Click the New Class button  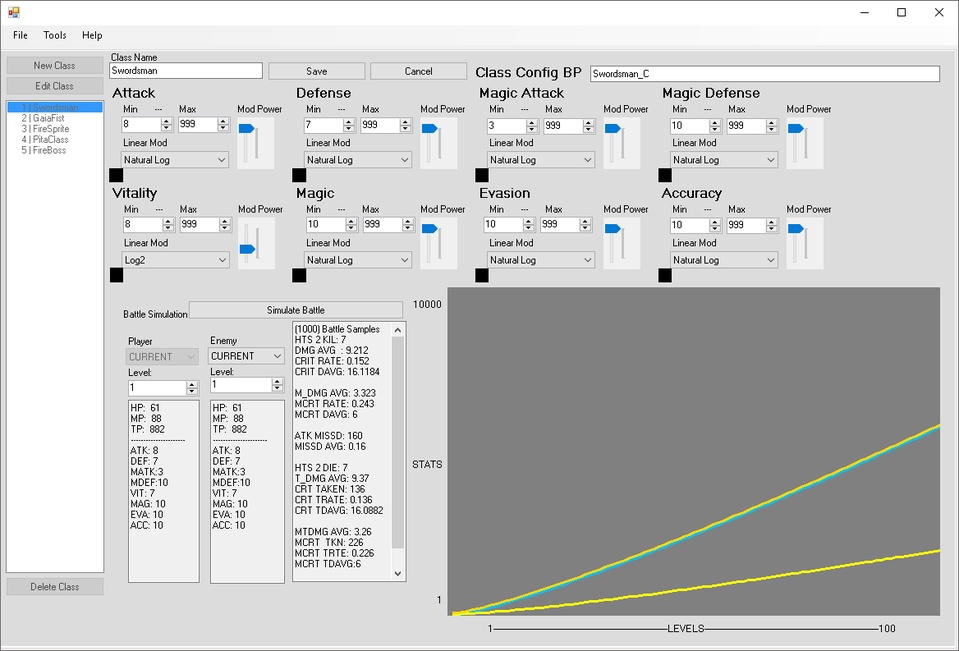coord(54,64)
